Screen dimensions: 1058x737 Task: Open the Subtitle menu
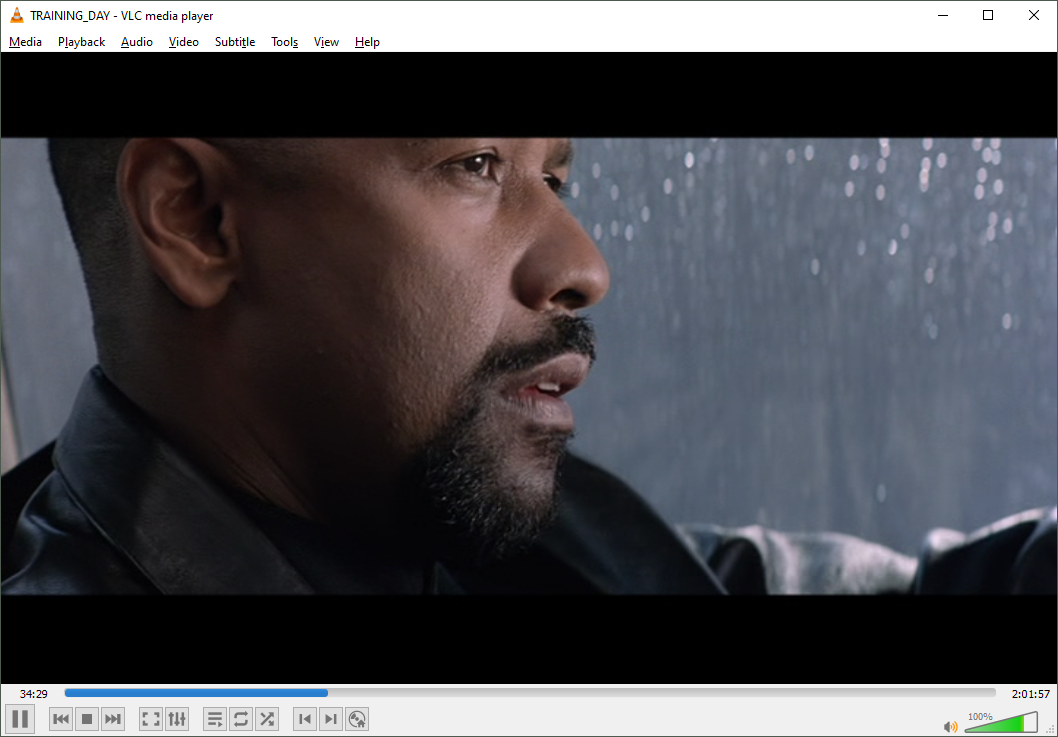coord(235,42)
